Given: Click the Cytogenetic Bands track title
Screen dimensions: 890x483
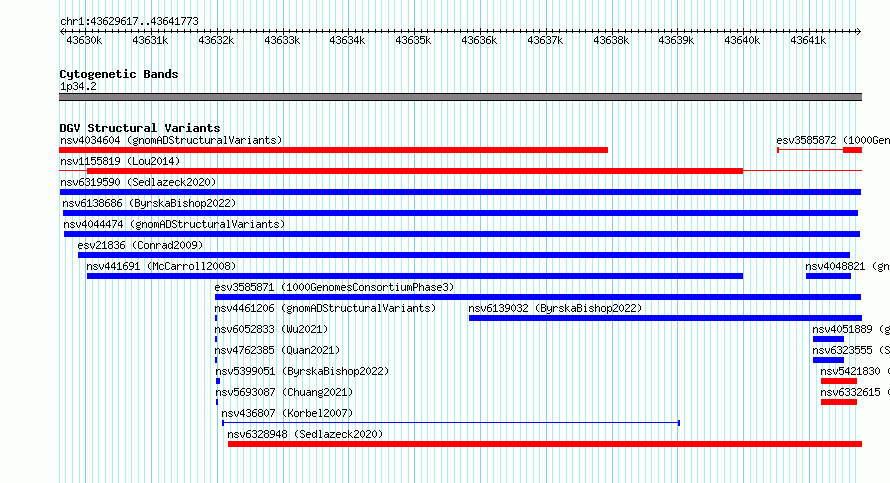Looking at the screenshot, I should [119, 74].
